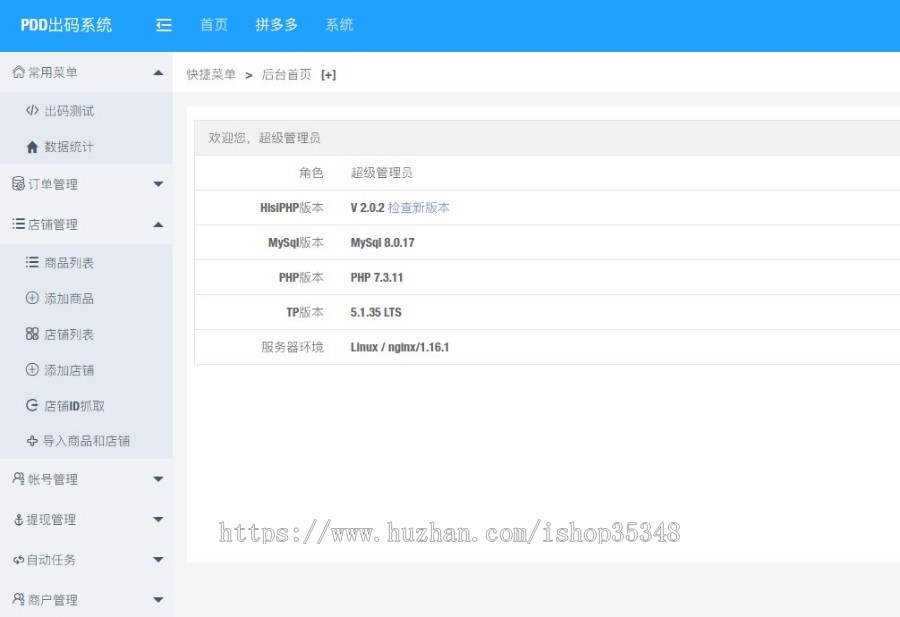Screen dimensions: 900x617
Task: Click the 店铺管理 list icon
Action: point(18,224)
